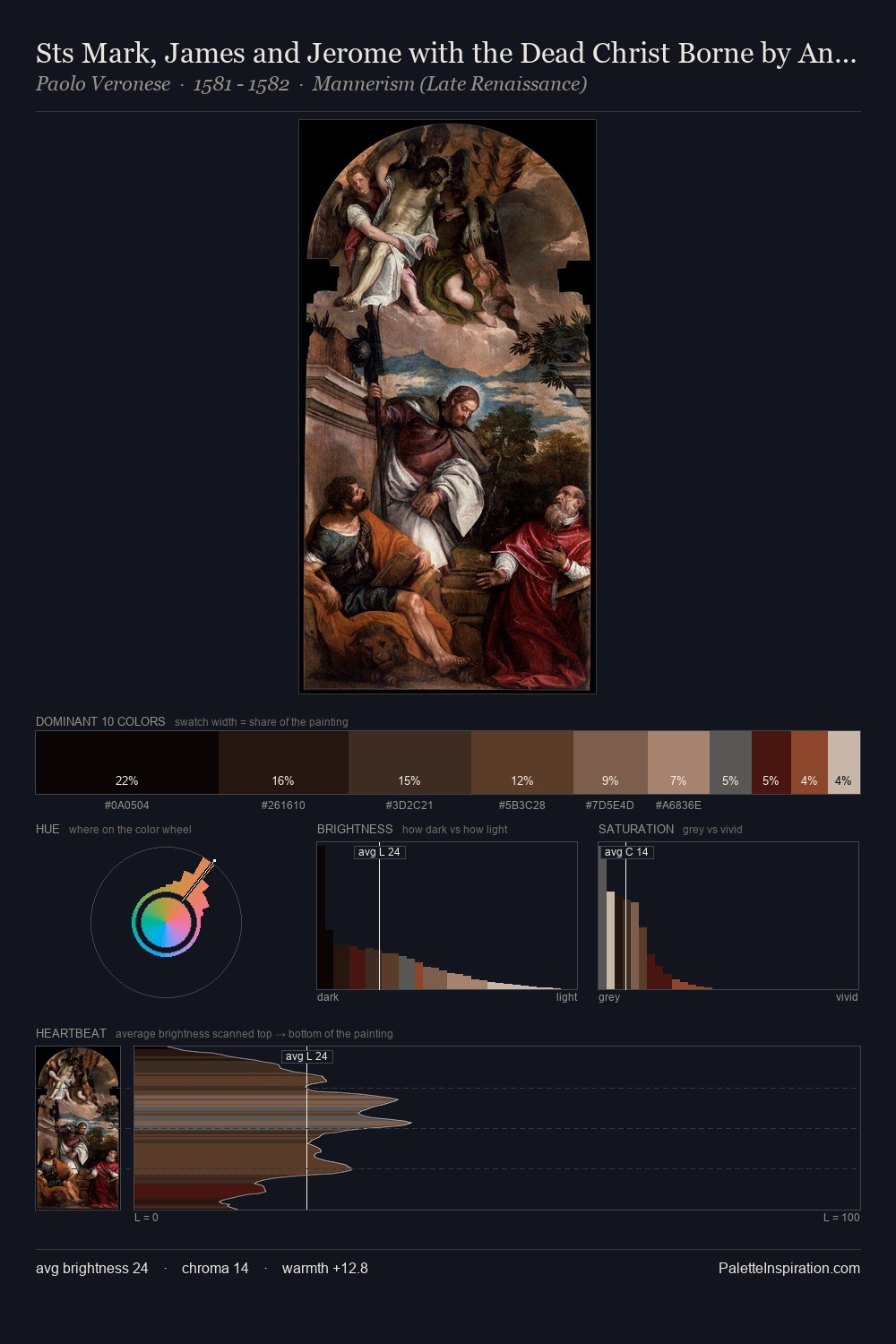Click the 'grey' axis label
This screenshot has width=896, height=1344.
pyautogui.click(x=609, y=997)
